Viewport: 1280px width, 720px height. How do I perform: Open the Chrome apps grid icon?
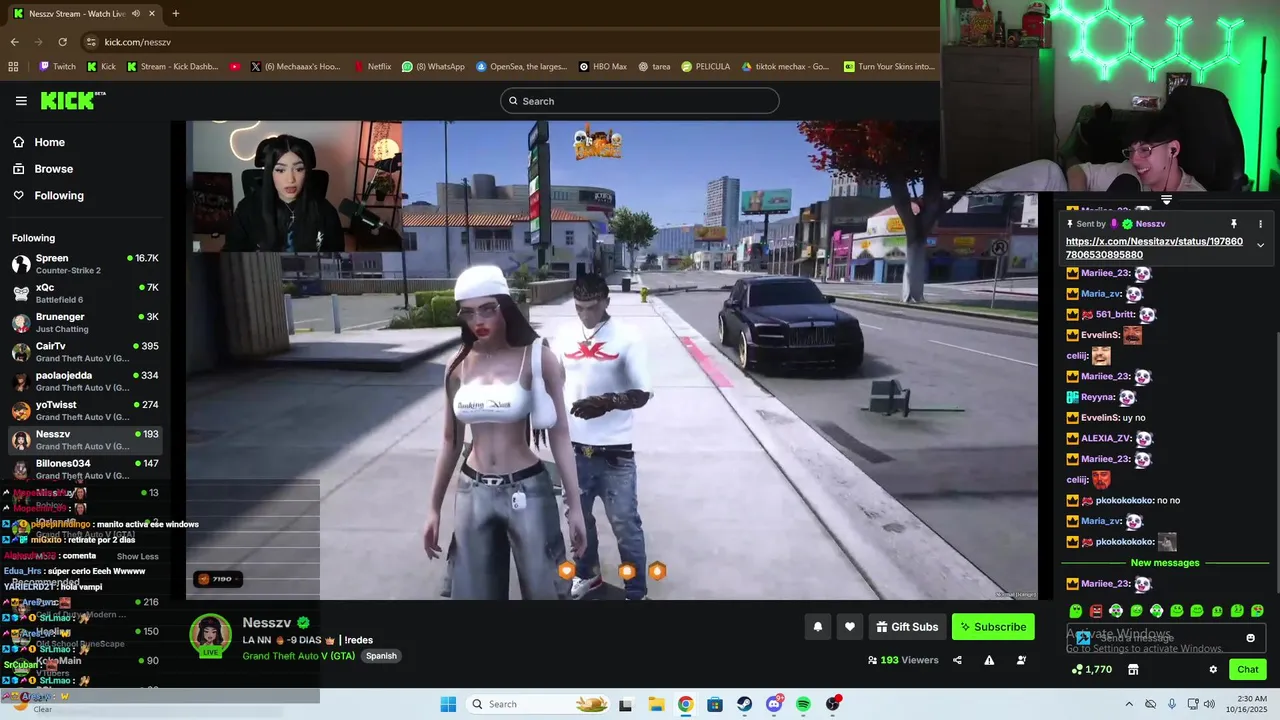13,67
